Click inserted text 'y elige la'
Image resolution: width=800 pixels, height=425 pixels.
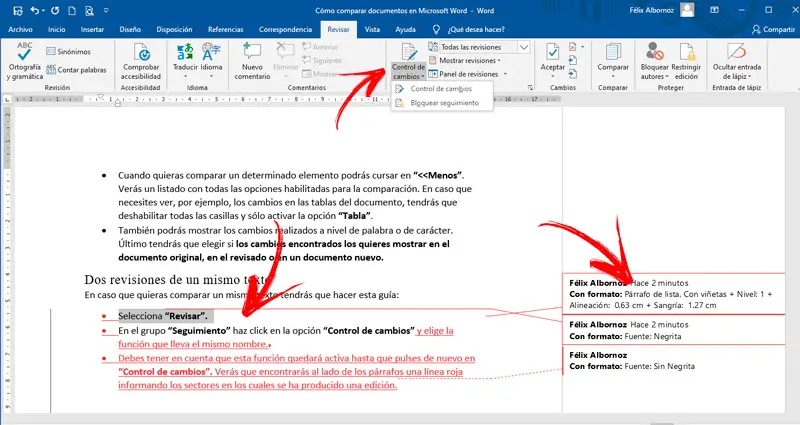435,331
